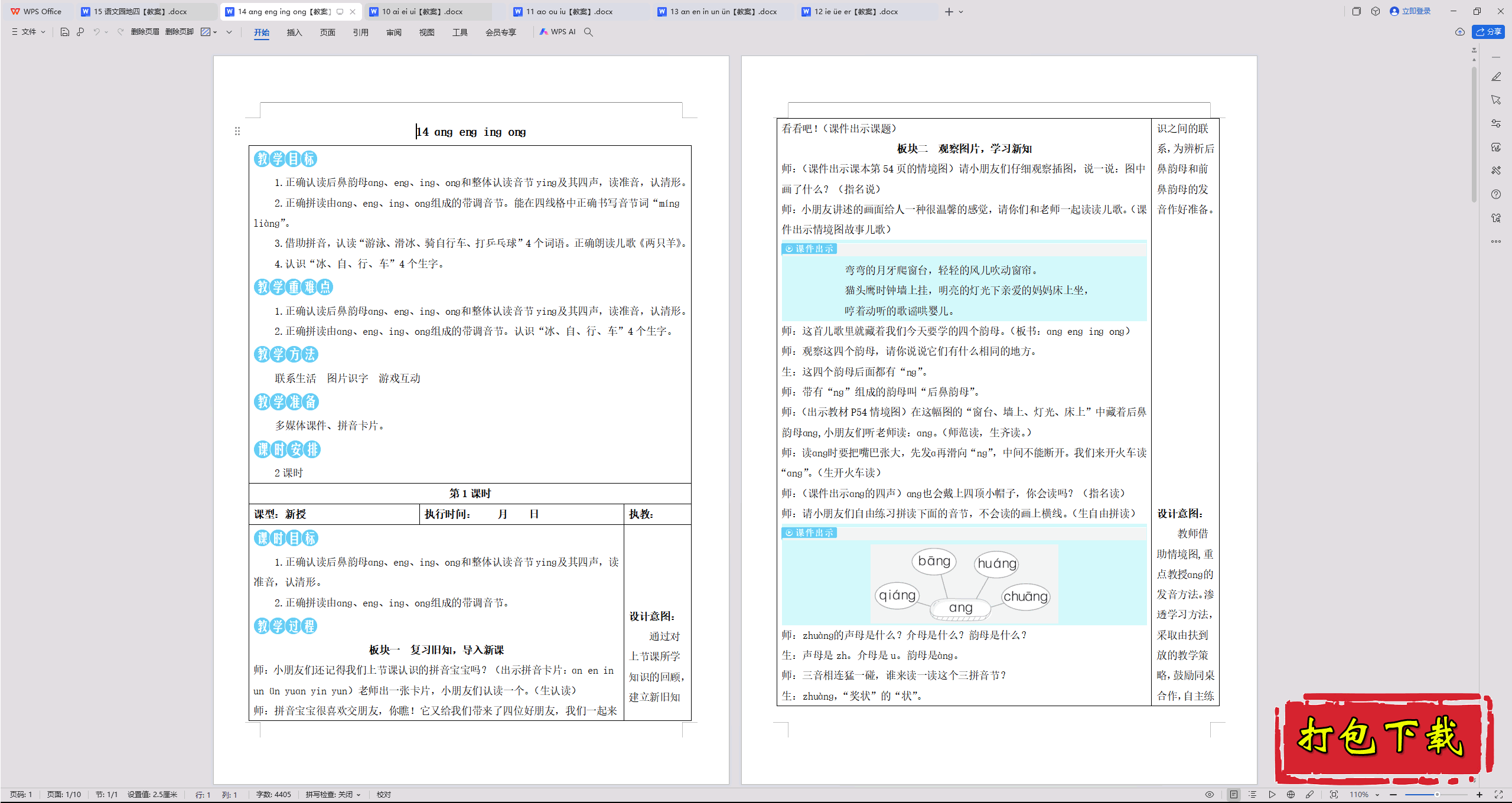The height and width of the screenshot is (803, 1512).
Task: Click the shading pattern toolbar icon
Action: [206, 32]
